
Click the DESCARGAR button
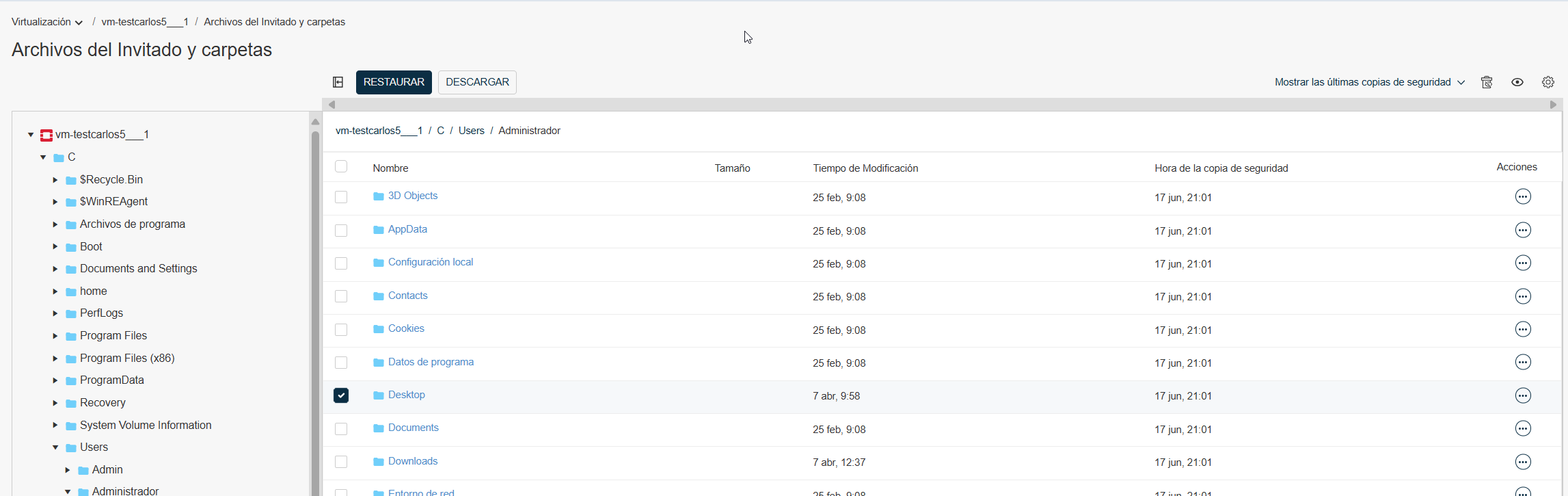(477, 82)
